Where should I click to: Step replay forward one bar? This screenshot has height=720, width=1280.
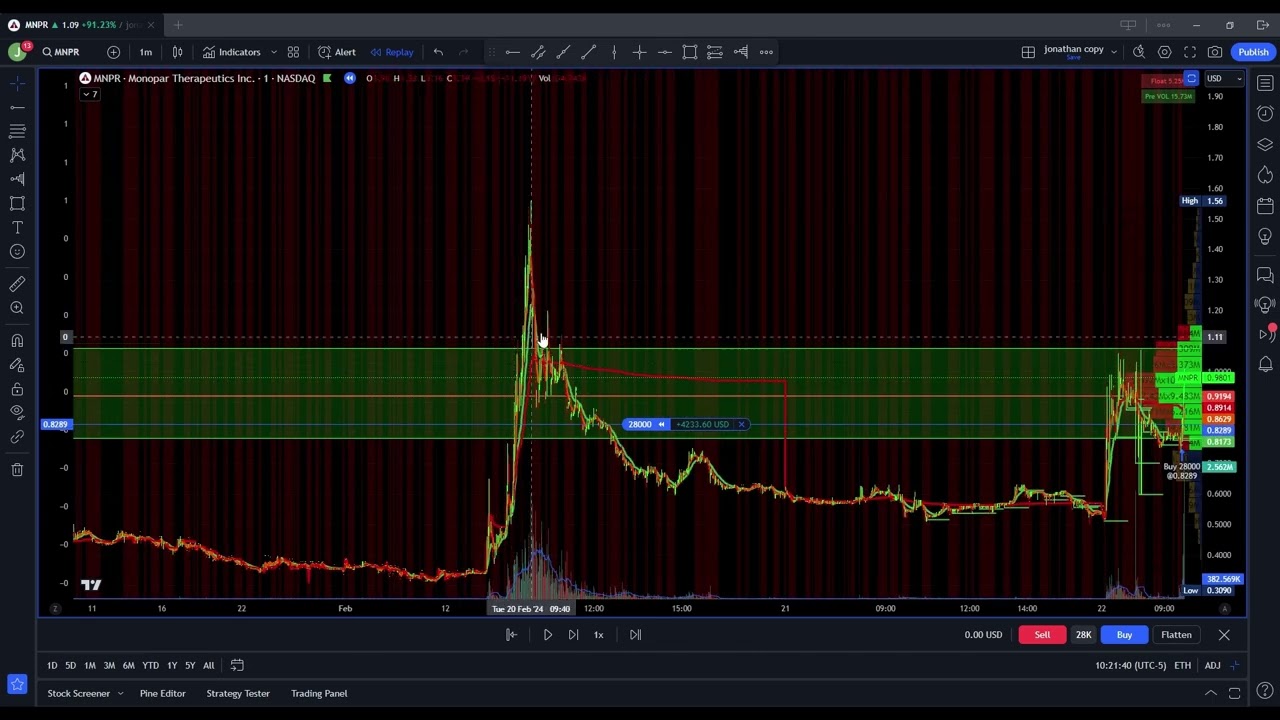point(573,635)
